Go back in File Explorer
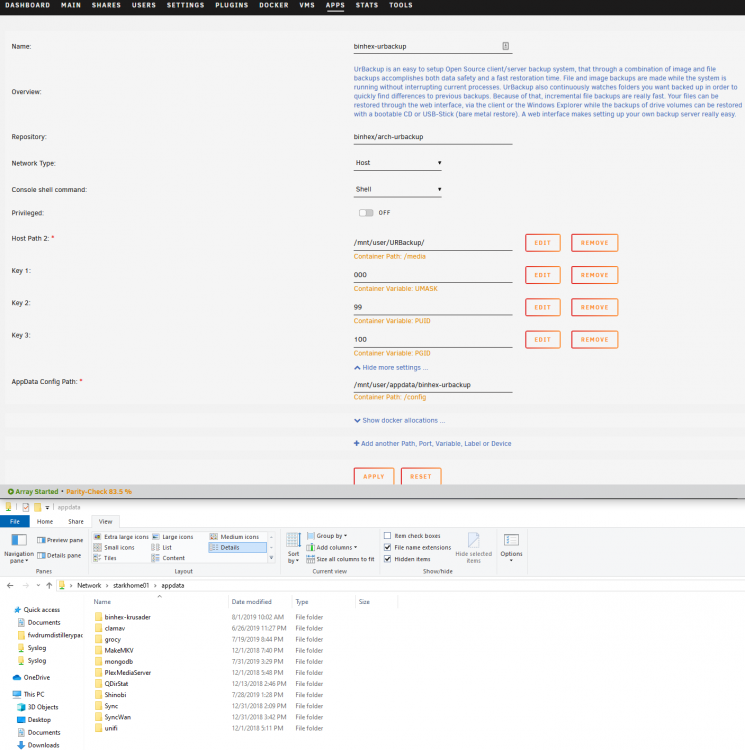745x750 pixels. pos(10,585)
